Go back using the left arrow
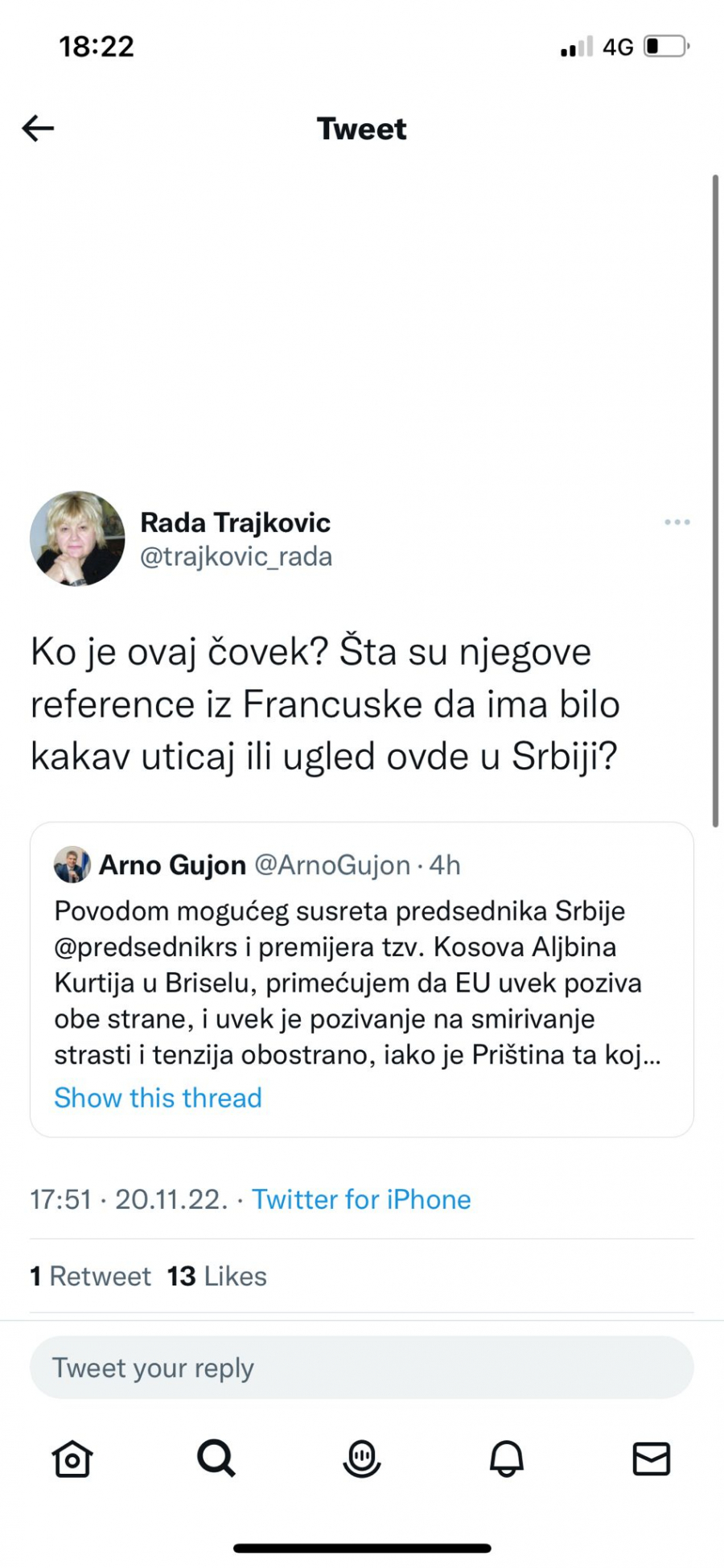This screenshot has width=724, height=1568. [x=38, y=128]
